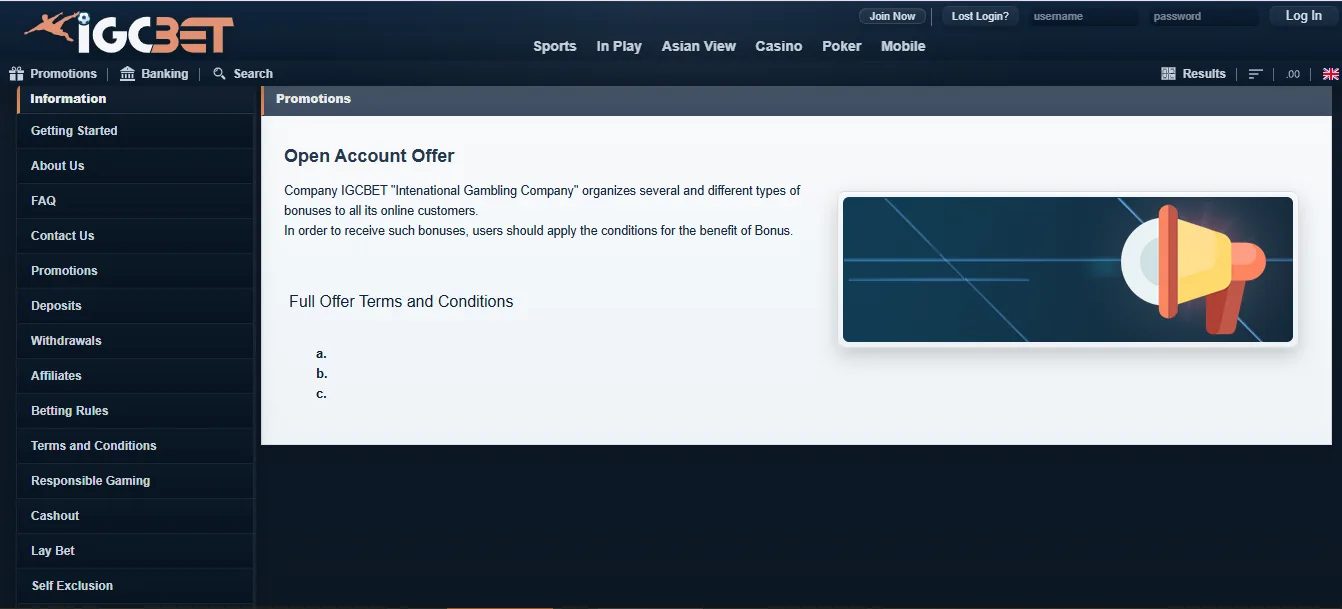Open FAQ in sidebar
This screenshot has height=609, width=1342.
click(x=135, y=201)
